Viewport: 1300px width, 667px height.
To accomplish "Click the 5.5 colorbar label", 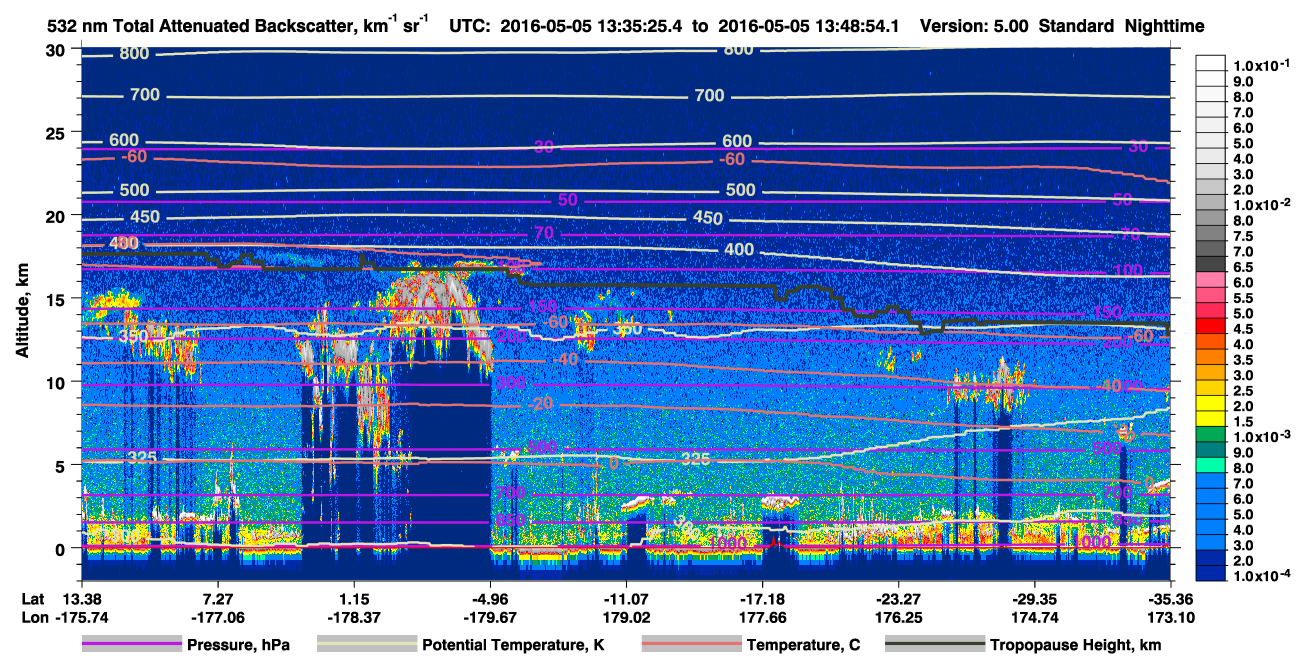I will click(x=1244, y=298).
